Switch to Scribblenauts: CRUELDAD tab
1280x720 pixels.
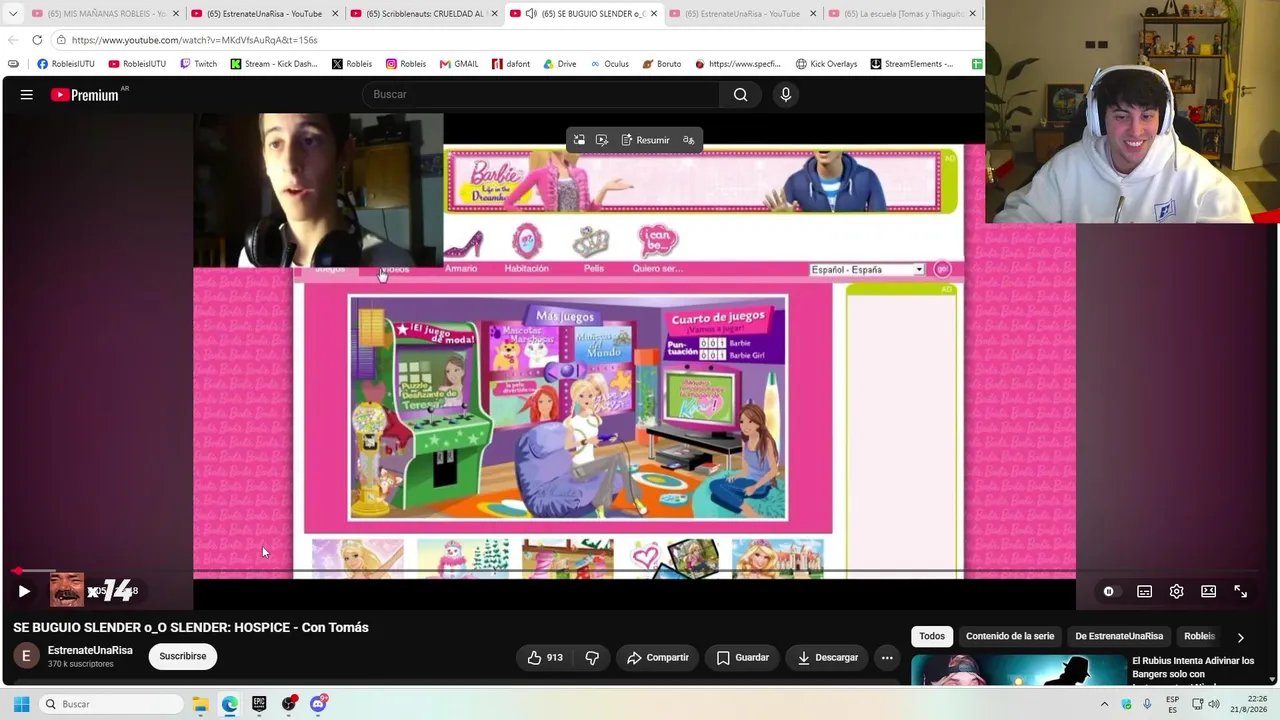click(424, 14)
